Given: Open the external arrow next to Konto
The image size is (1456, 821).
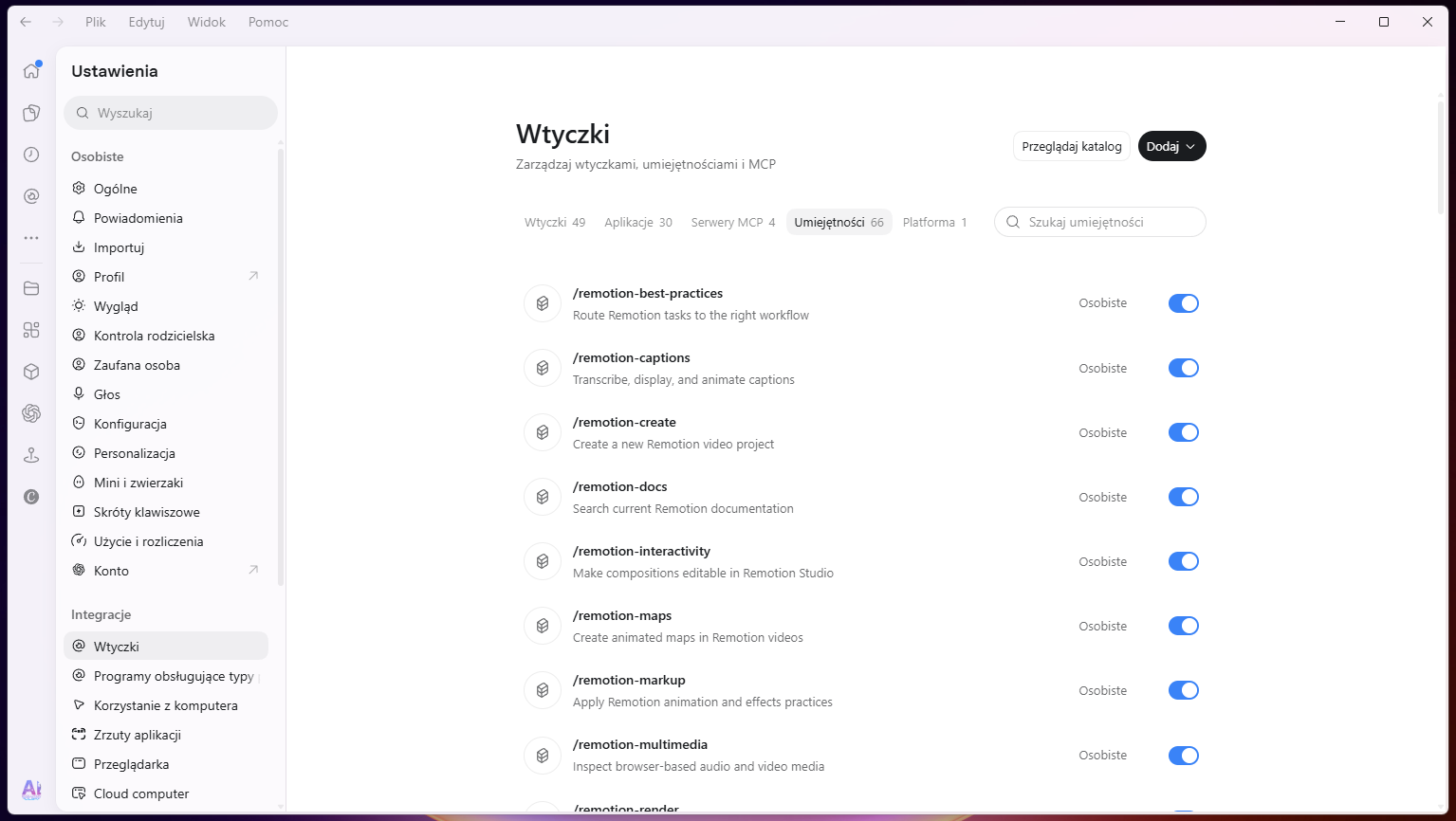Looking at the screenshot, I should click(253, 571).
